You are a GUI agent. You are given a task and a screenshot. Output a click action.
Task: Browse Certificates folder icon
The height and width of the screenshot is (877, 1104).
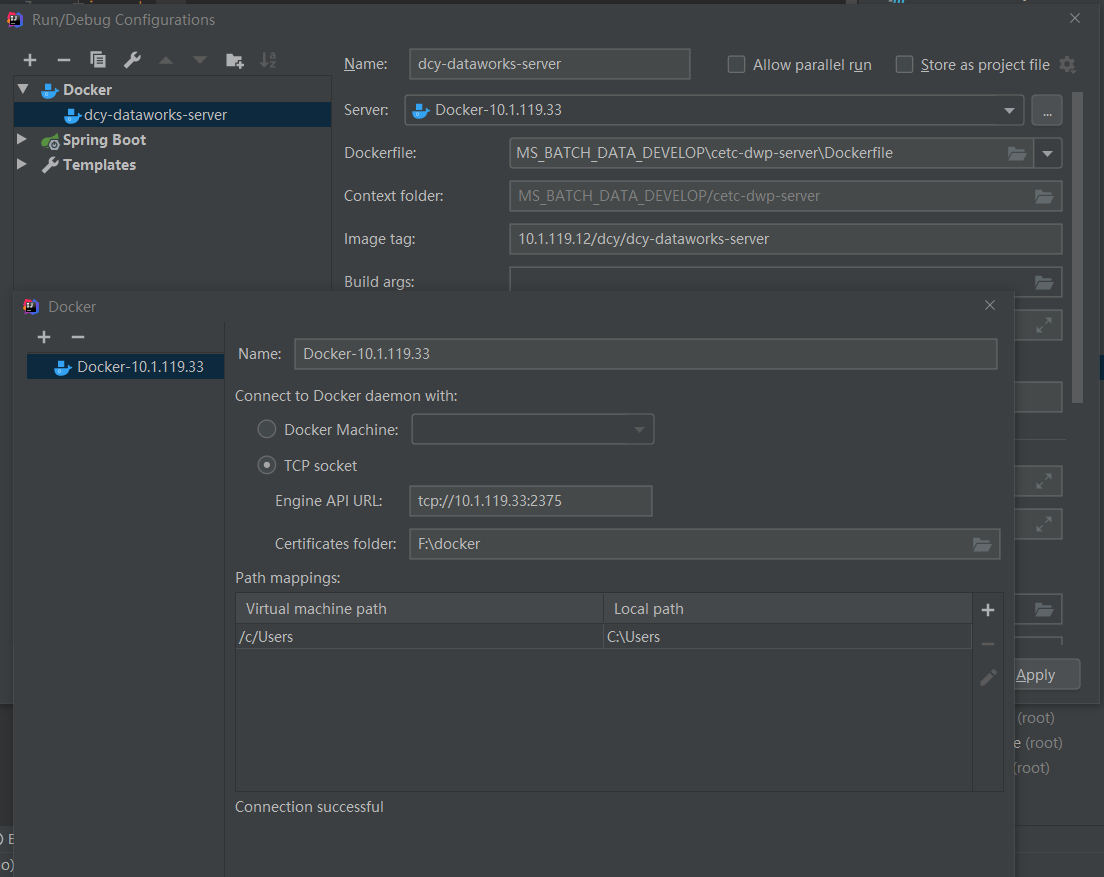981,544
